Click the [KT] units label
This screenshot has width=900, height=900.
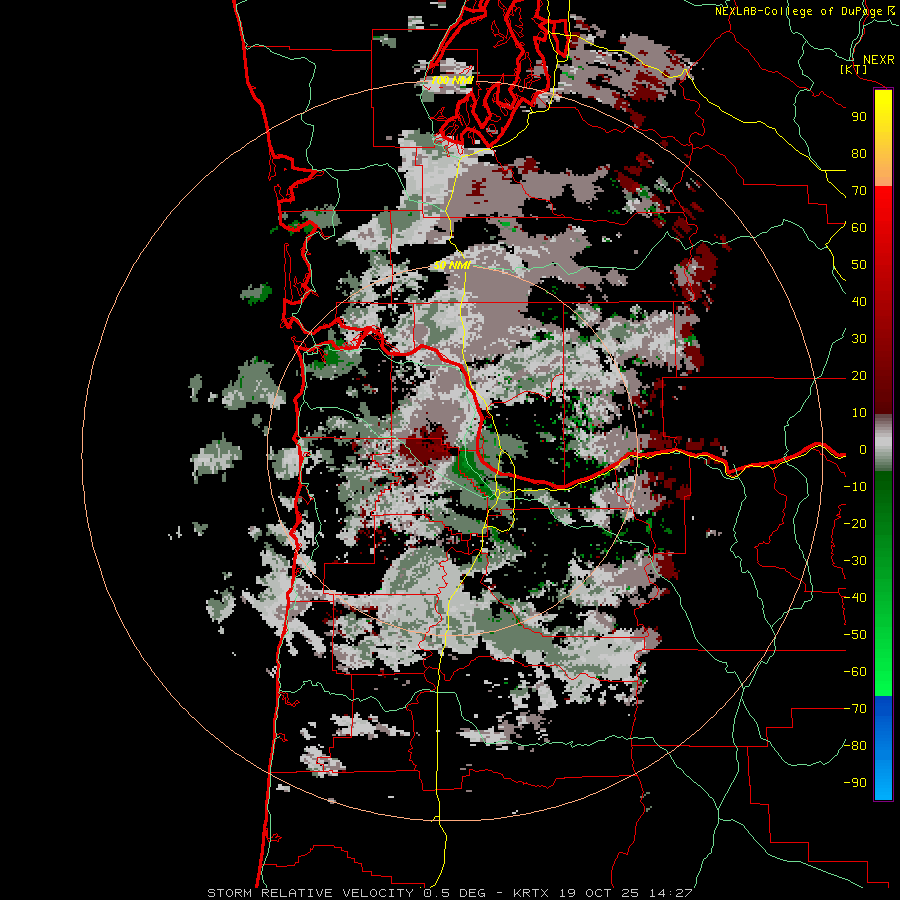(854, 69)
